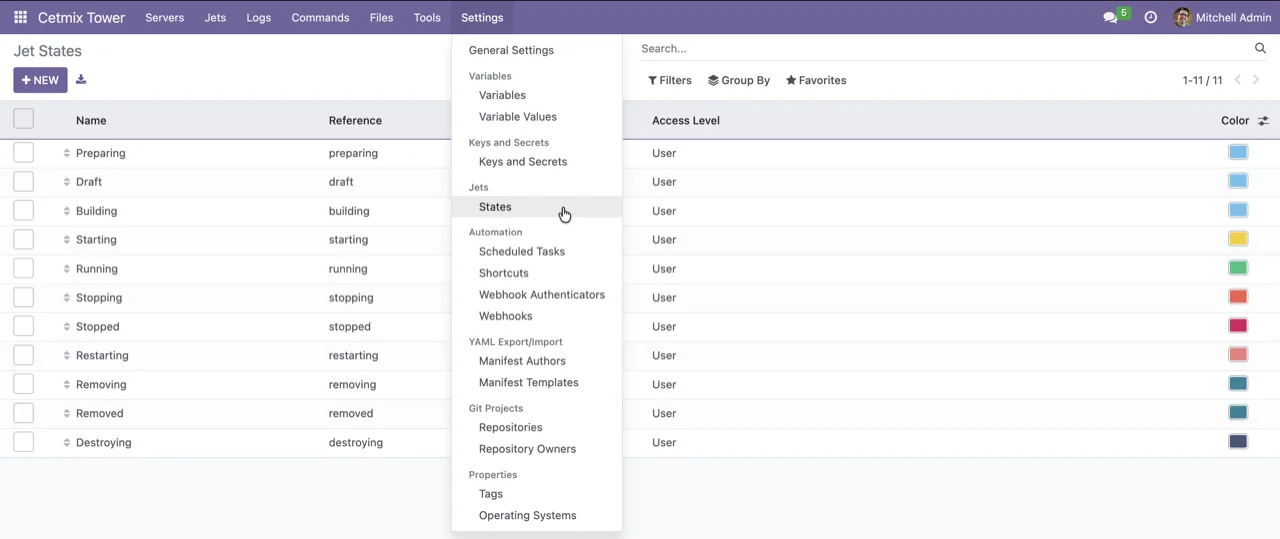Click the search magnifier icon
This screenshot has height=539, width=1280.
1260,48
